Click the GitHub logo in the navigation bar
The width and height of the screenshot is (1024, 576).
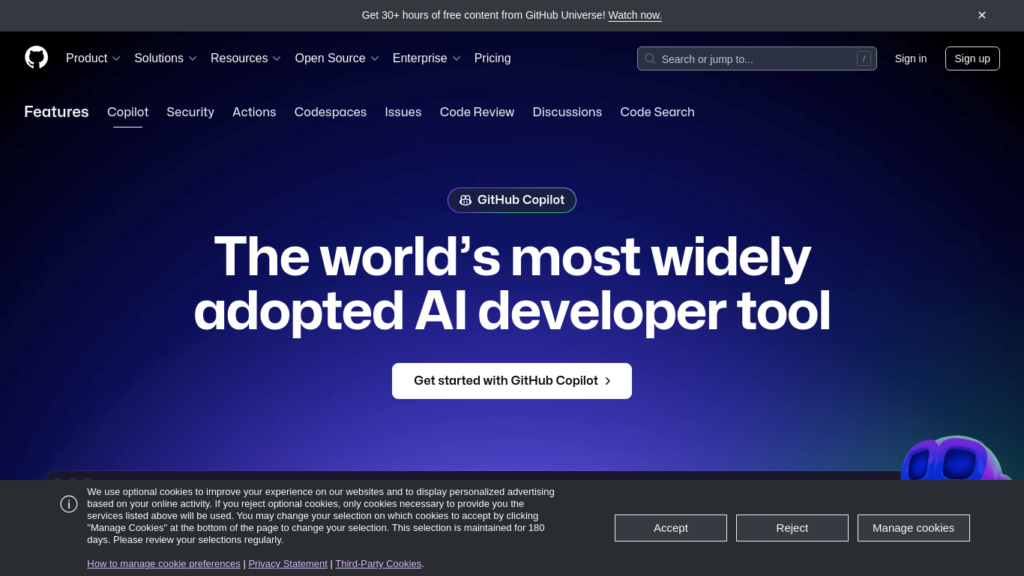coord(36,58)
